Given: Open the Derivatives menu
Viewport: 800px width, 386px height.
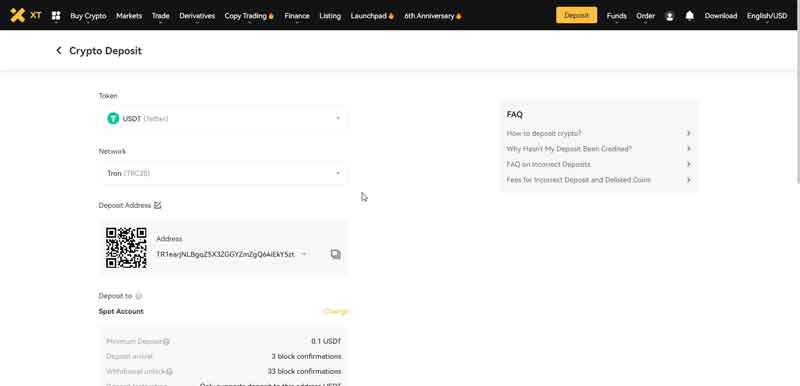Looking at the screenshot, I should click(x=197, y=16).
